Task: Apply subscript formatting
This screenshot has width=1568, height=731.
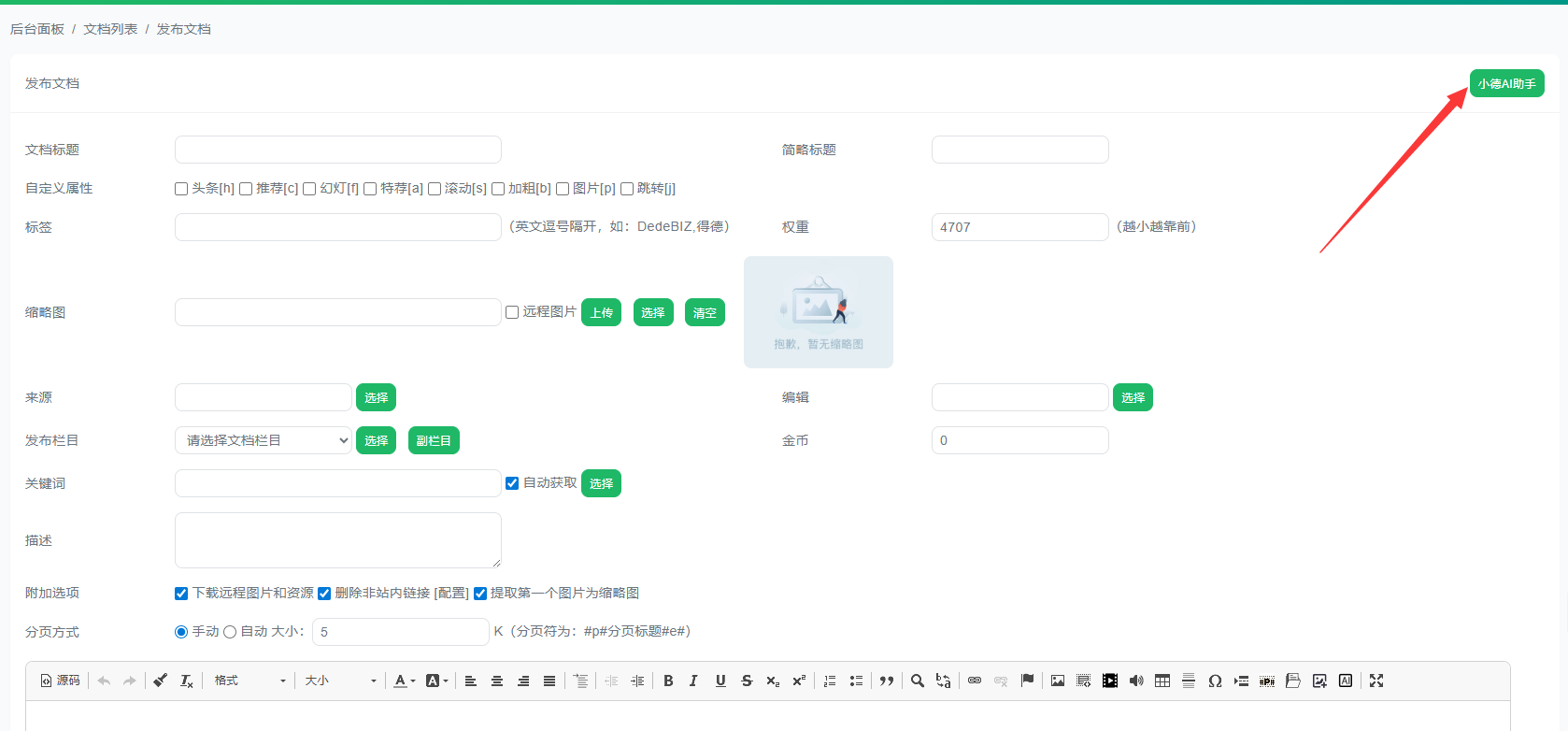Action: click(x=773, y=681)
